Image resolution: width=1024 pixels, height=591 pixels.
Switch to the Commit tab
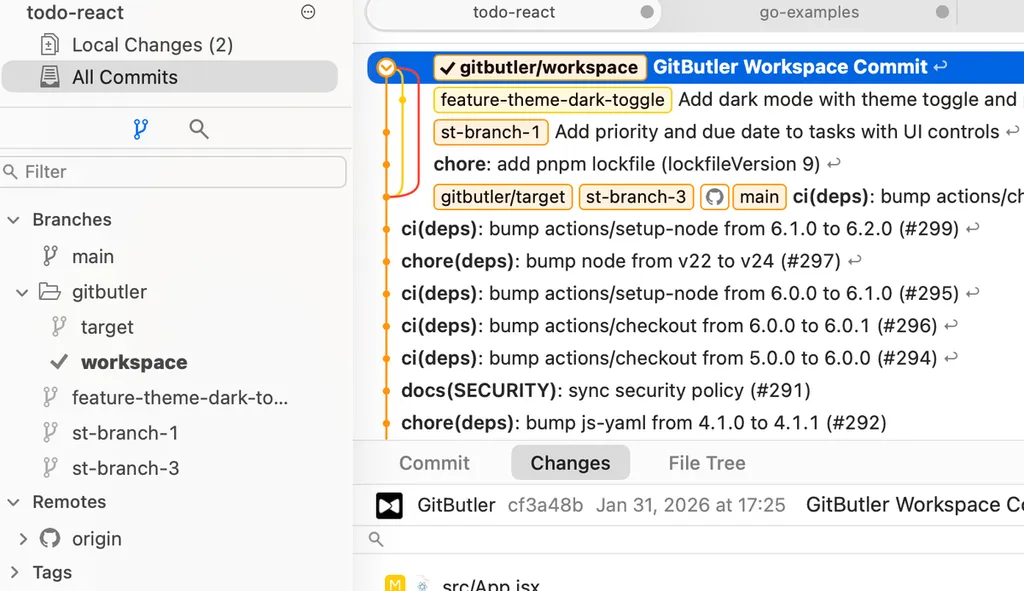[434, 463]
